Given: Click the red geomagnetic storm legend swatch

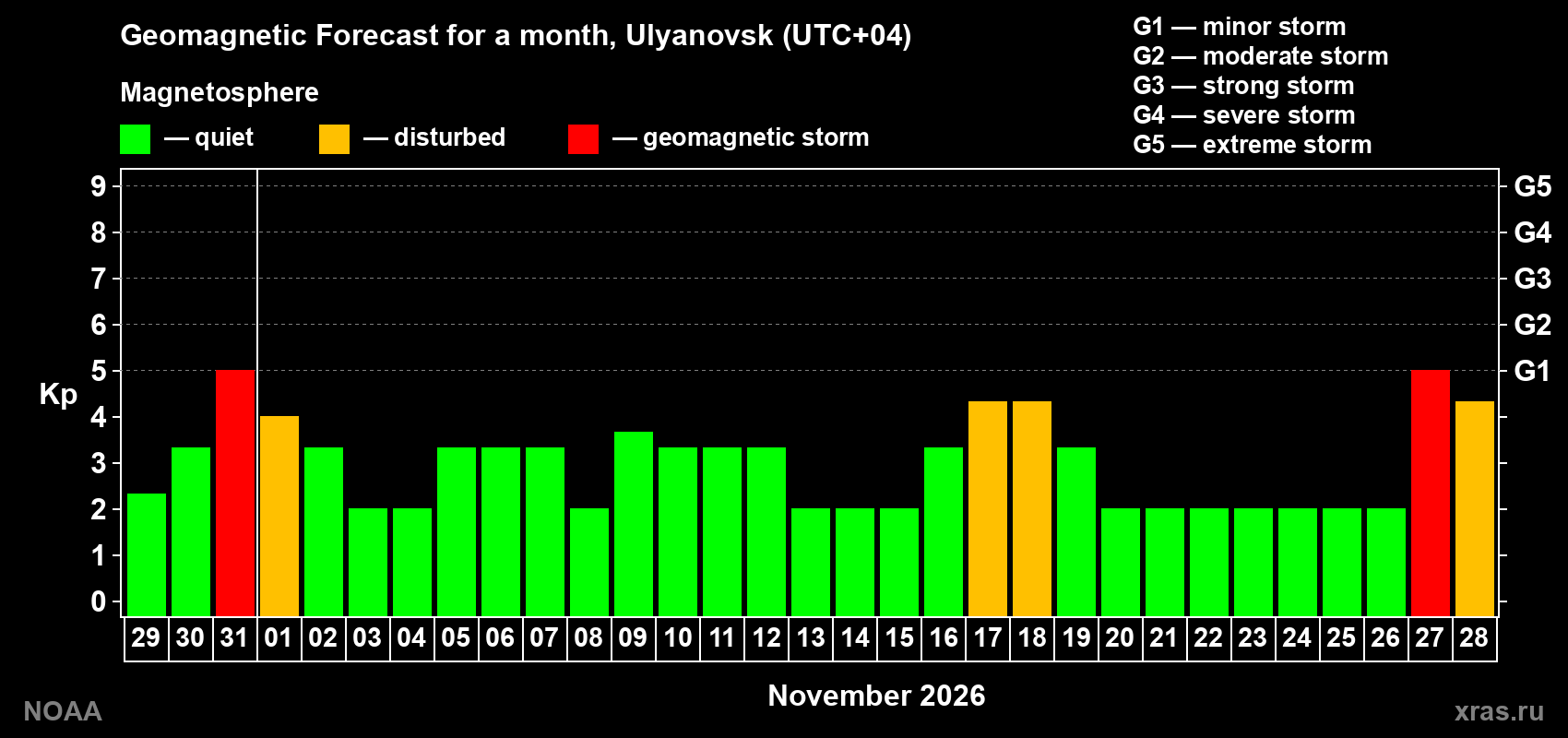Looking at the screenshot, I should tap(583, 139).
